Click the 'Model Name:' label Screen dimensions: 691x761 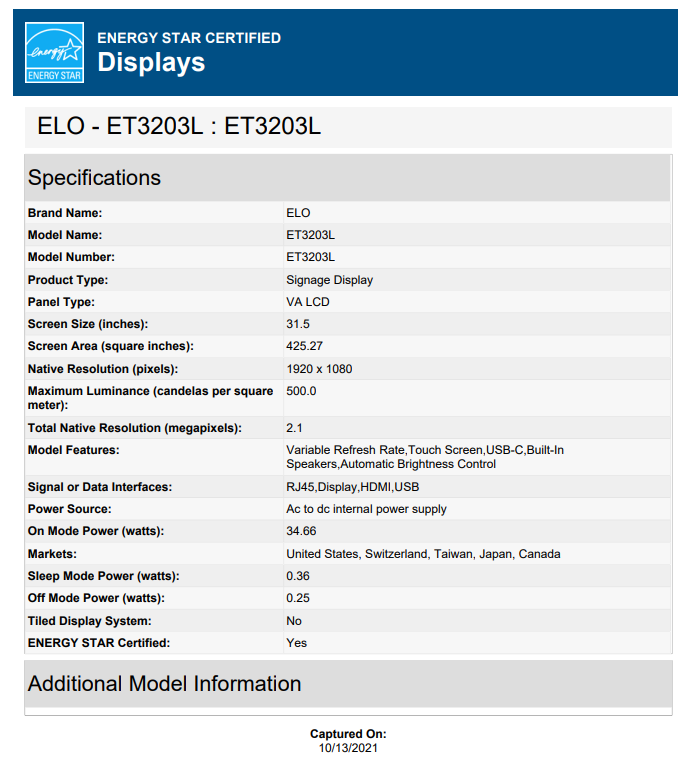65,235
